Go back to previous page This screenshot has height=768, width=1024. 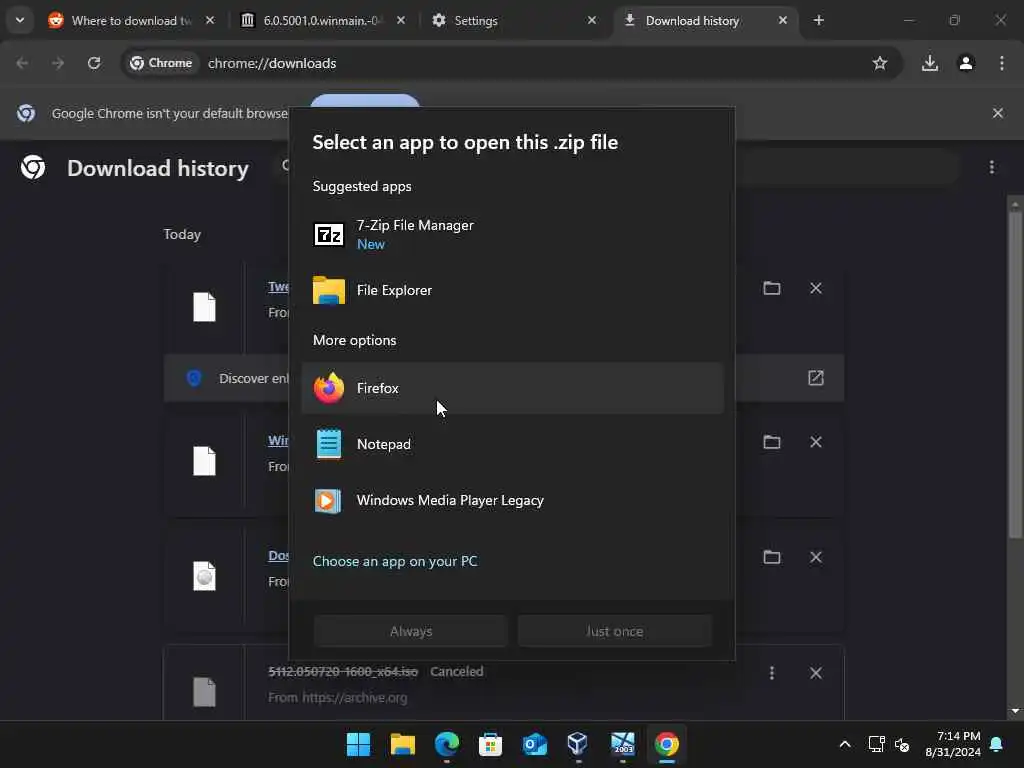pos(22,63)
